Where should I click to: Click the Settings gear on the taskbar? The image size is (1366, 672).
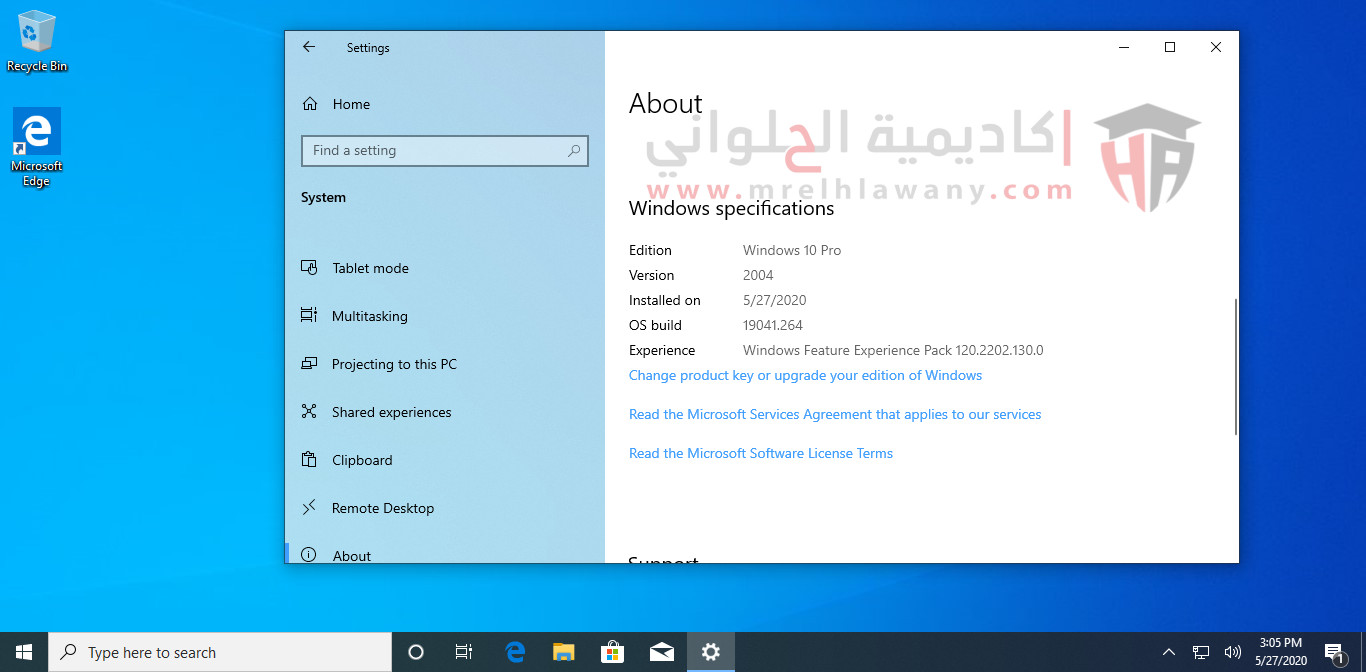tap(711, 652)
